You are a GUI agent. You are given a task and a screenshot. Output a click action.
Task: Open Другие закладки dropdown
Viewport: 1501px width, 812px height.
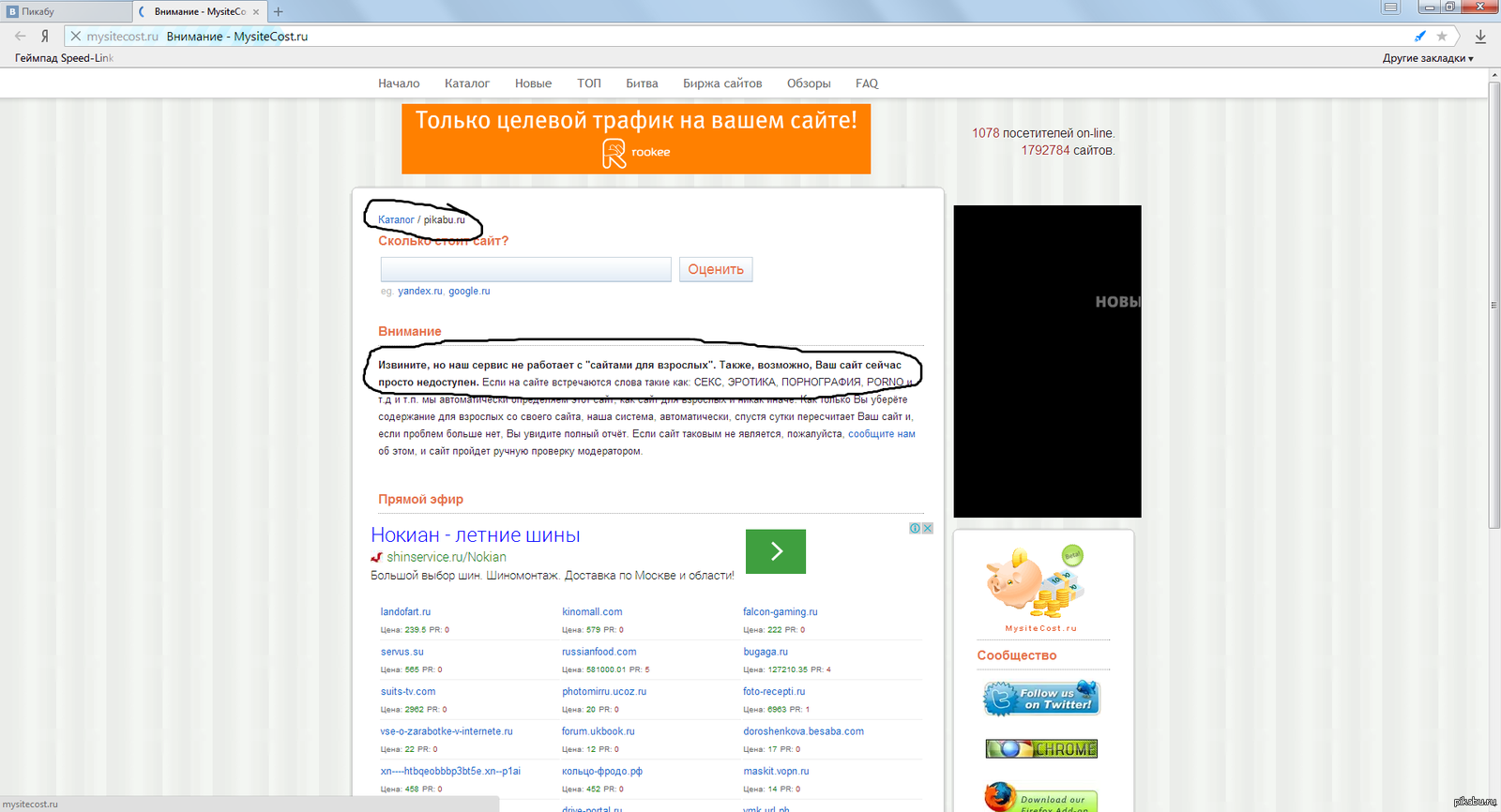pos(1428,58)
